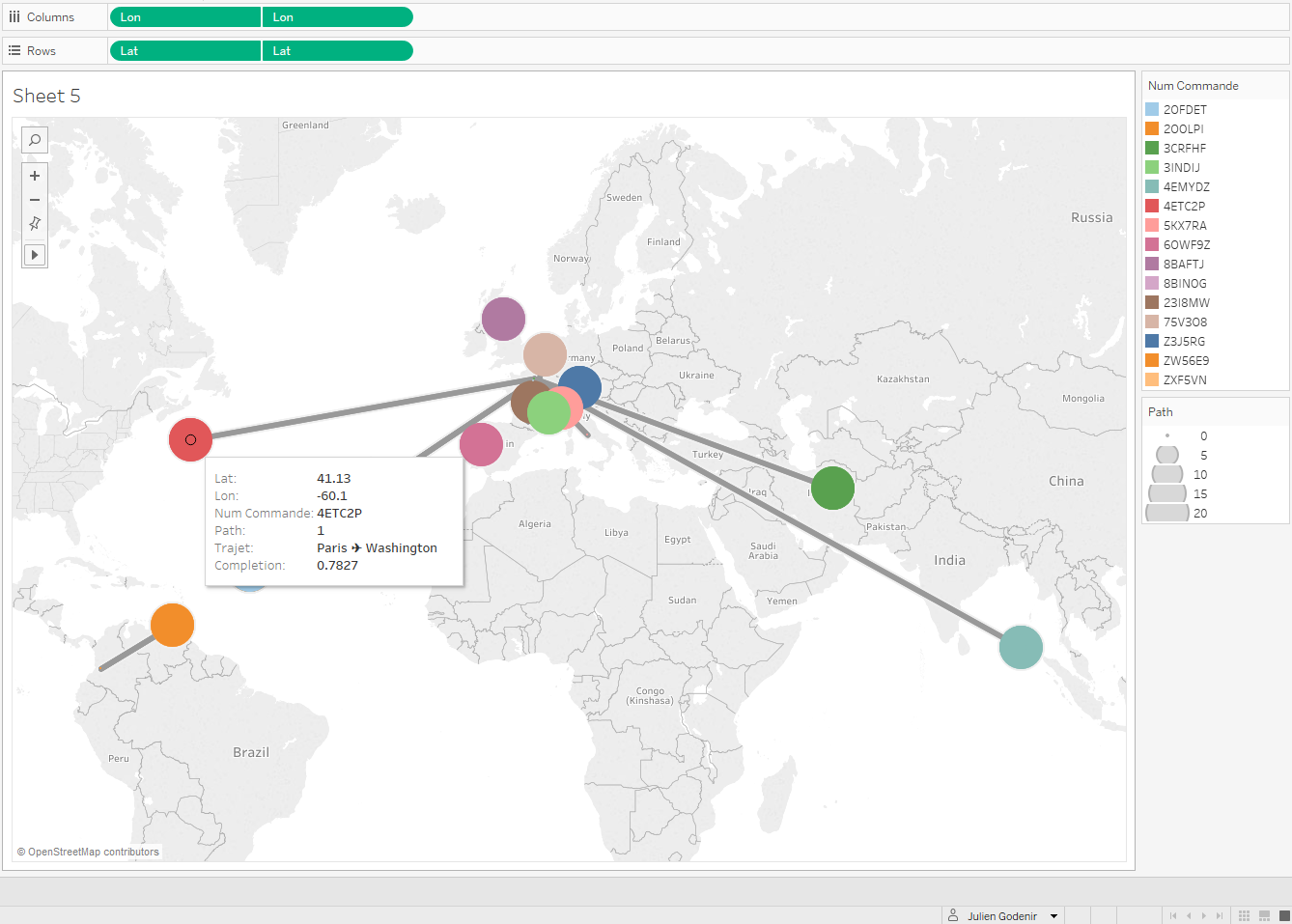Click the pin icon to reset map

35,224
